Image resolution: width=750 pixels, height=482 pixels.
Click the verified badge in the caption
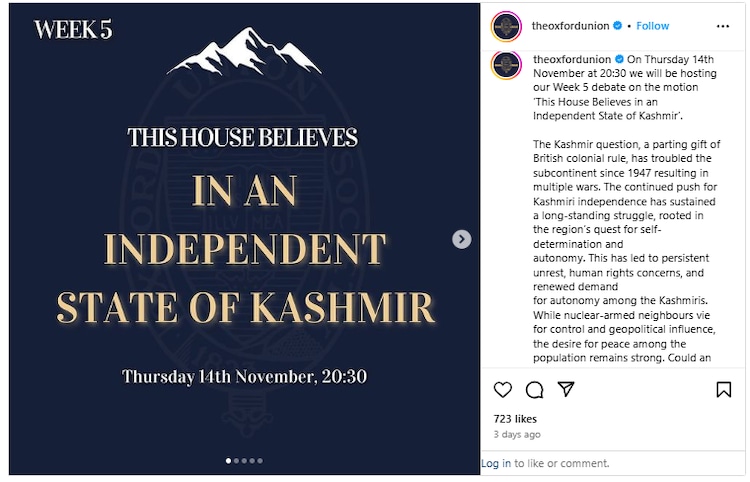coord(619,59)
